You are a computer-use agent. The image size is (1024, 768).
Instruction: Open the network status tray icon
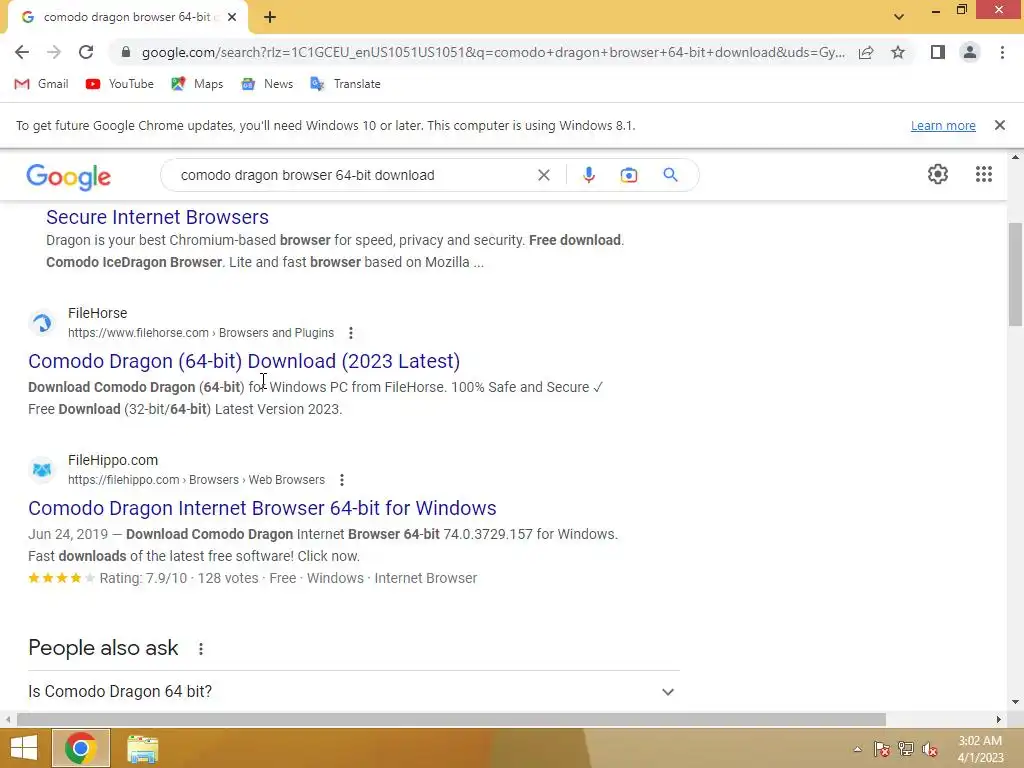click(906, 749)
